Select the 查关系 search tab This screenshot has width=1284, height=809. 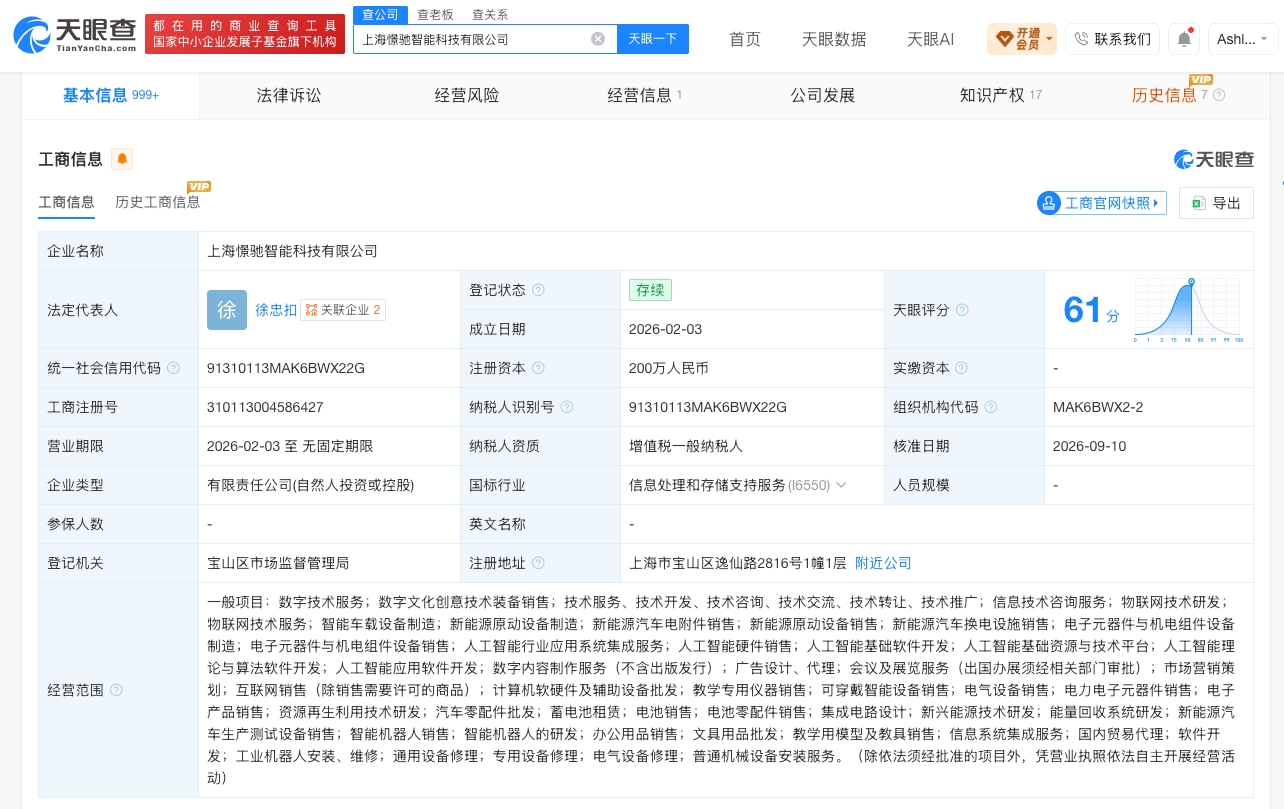[490, 14]
